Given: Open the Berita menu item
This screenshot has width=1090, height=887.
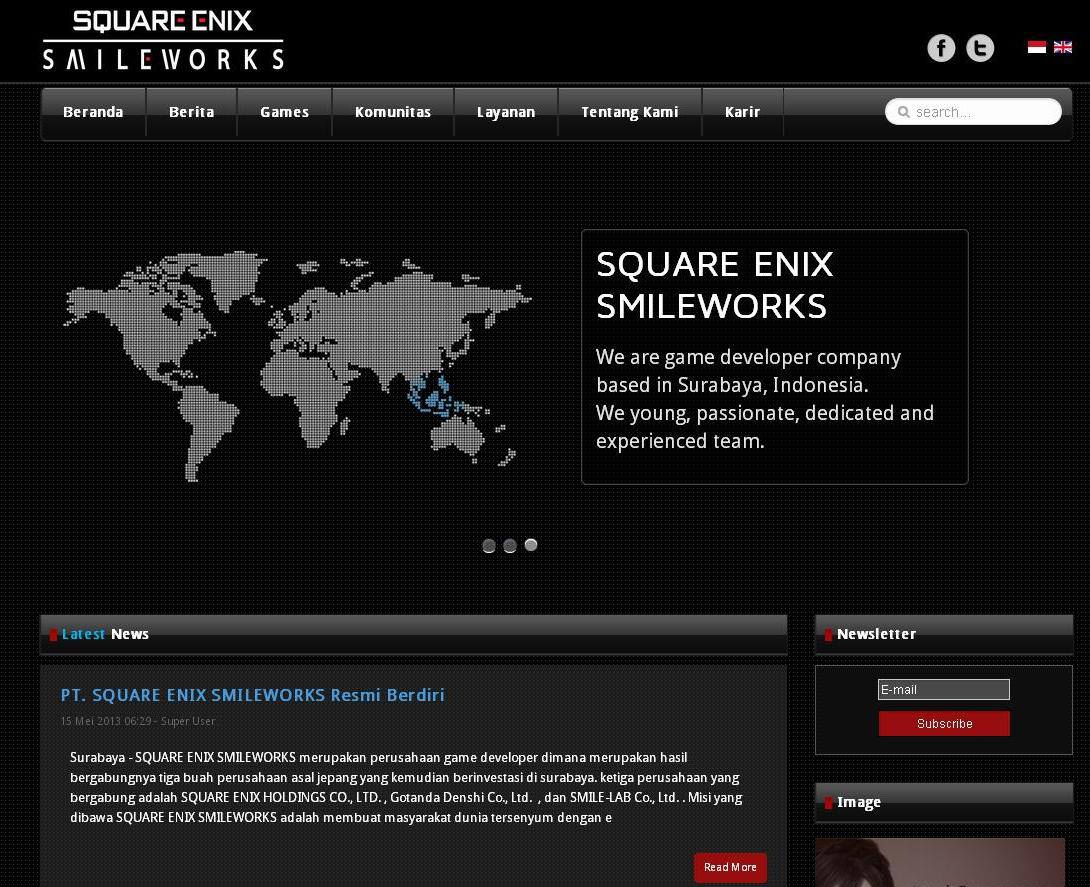Looking at the screenshot, I should [x=190, y=112].
